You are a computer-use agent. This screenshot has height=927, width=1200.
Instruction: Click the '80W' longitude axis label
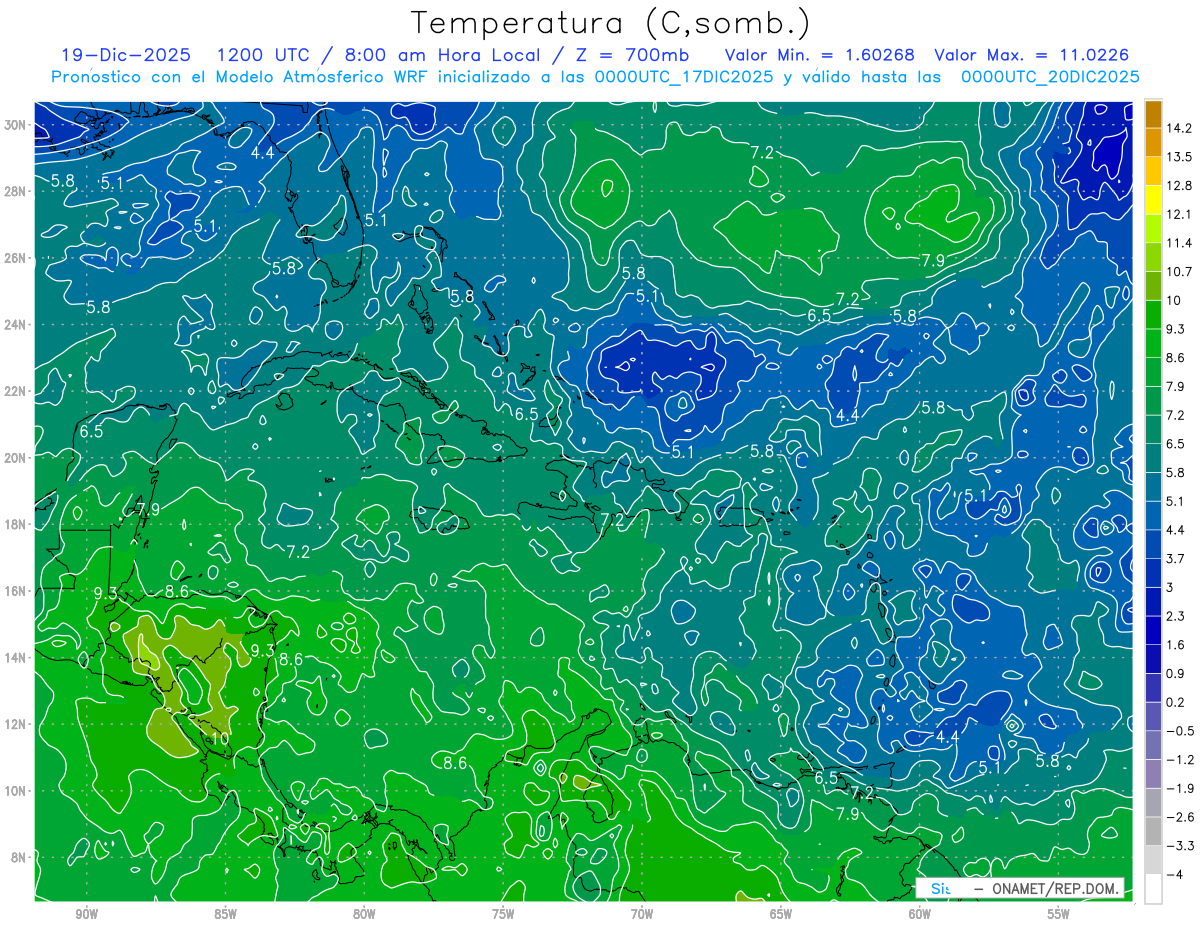coord(364,914)
